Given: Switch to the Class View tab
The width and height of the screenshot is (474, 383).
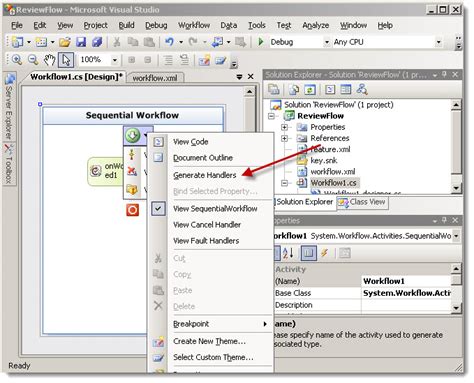Looking at the screenshot, I should pos(362,202).
